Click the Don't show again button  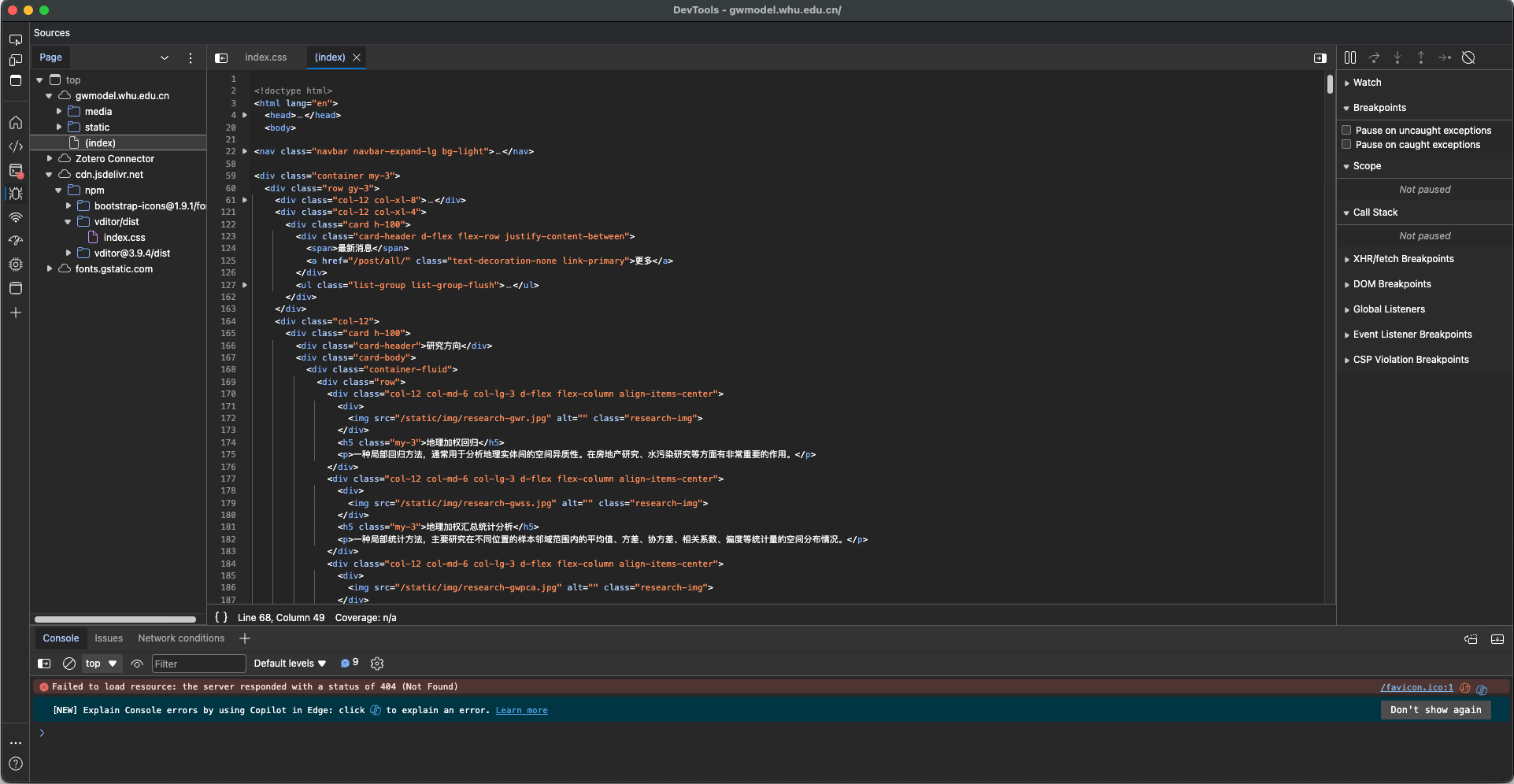pyautogui.click(x=1434, y=710)
